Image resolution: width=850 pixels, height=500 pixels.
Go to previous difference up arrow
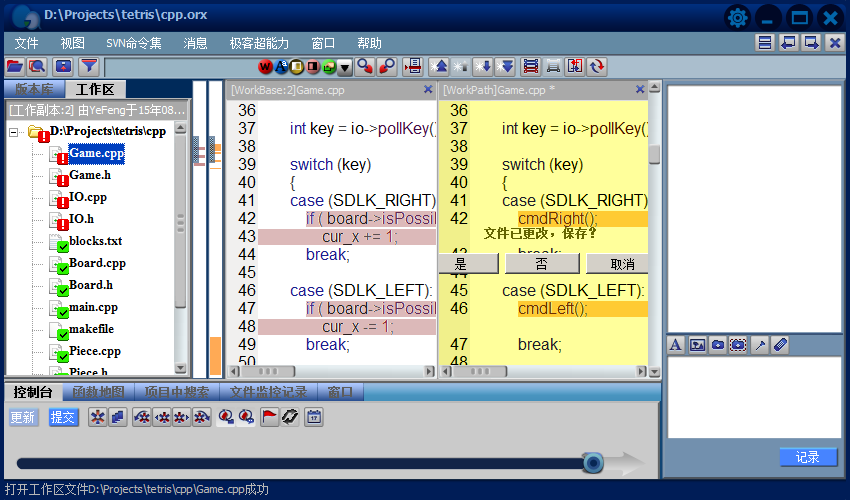point(461,67)
